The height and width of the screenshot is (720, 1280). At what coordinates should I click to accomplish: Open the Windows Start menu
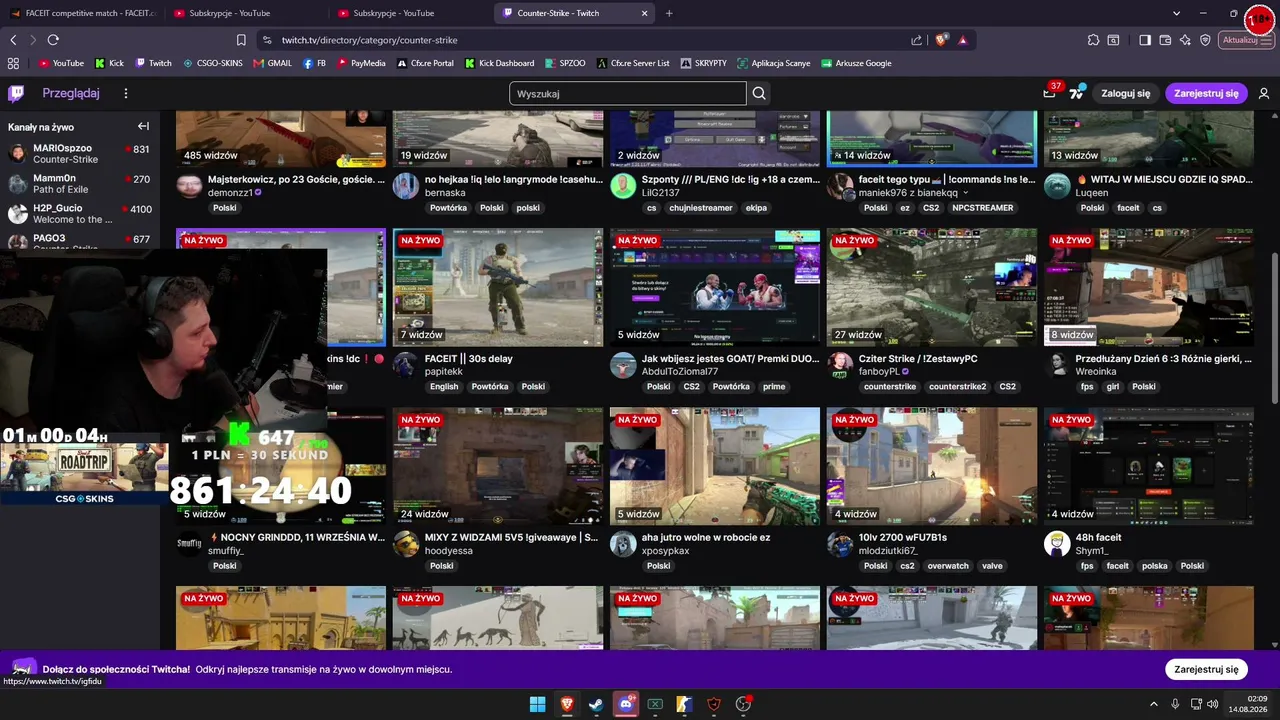tap(537, 704)
